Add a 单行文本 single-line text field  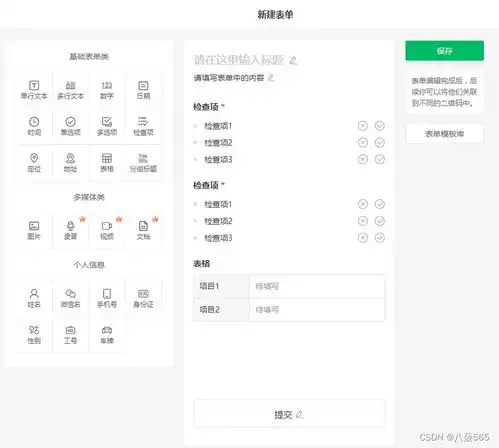(x=34, y=90)
